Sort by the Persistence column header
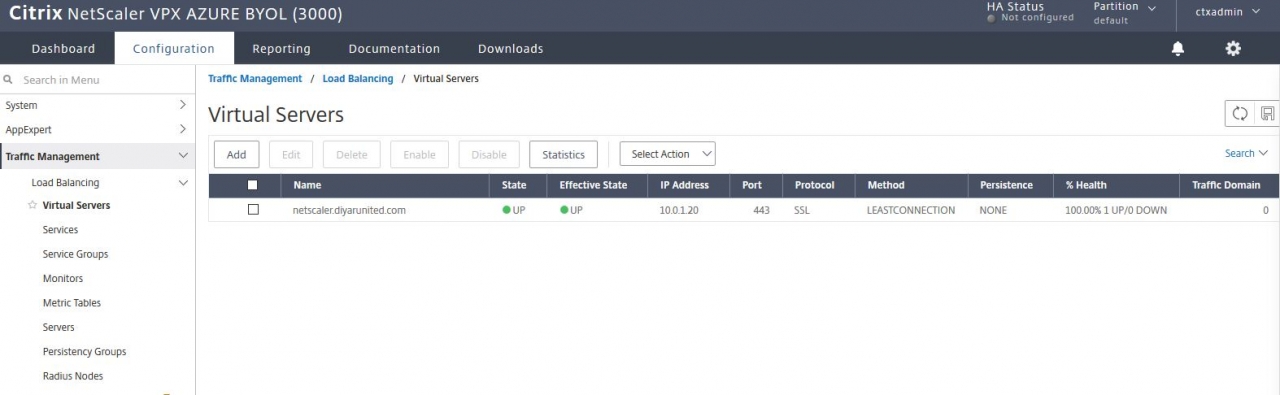Image resolution: width=1280 pixels, height=395 pixels. click(x=1006, y=185)
